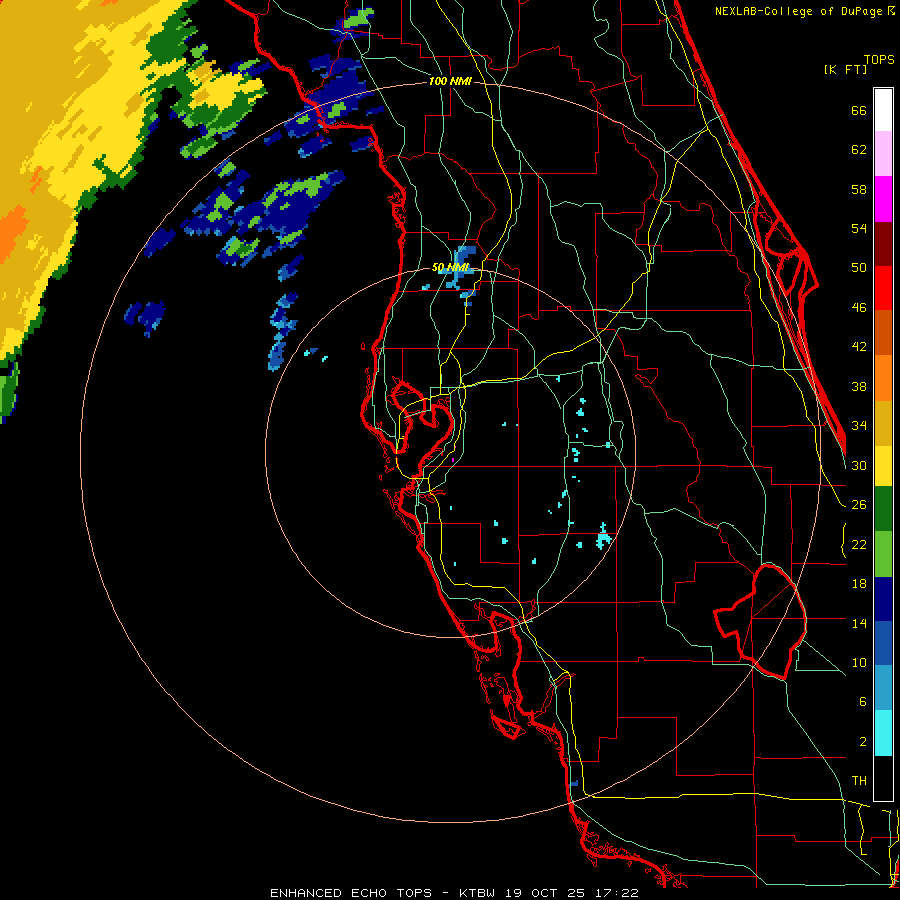The image size is (900, 900).
Task: Click the "50 NMI" range ring label
Action: point(451,267)
